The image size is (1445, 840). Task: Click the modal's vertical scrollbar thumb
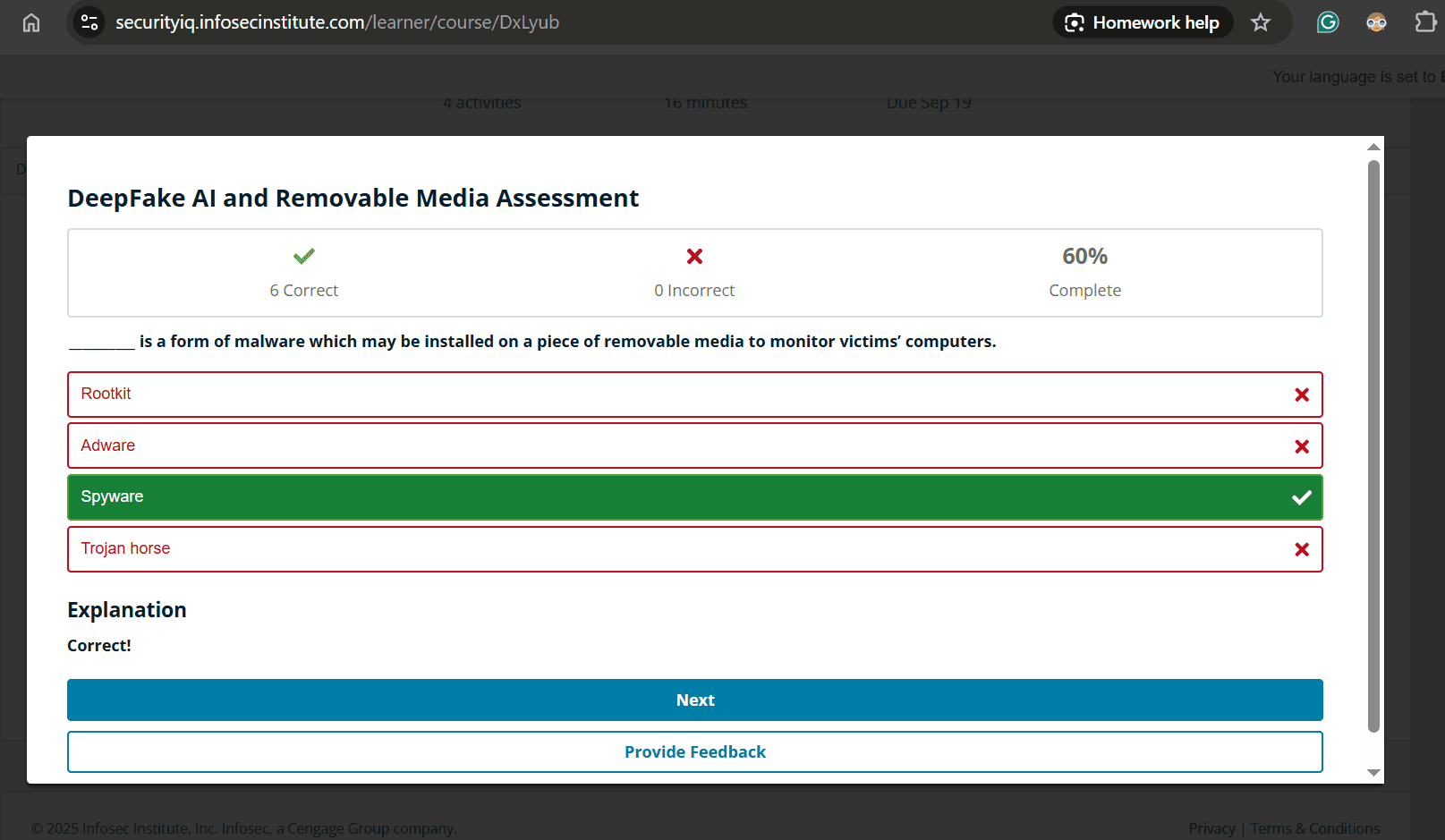pos(1373,447)
